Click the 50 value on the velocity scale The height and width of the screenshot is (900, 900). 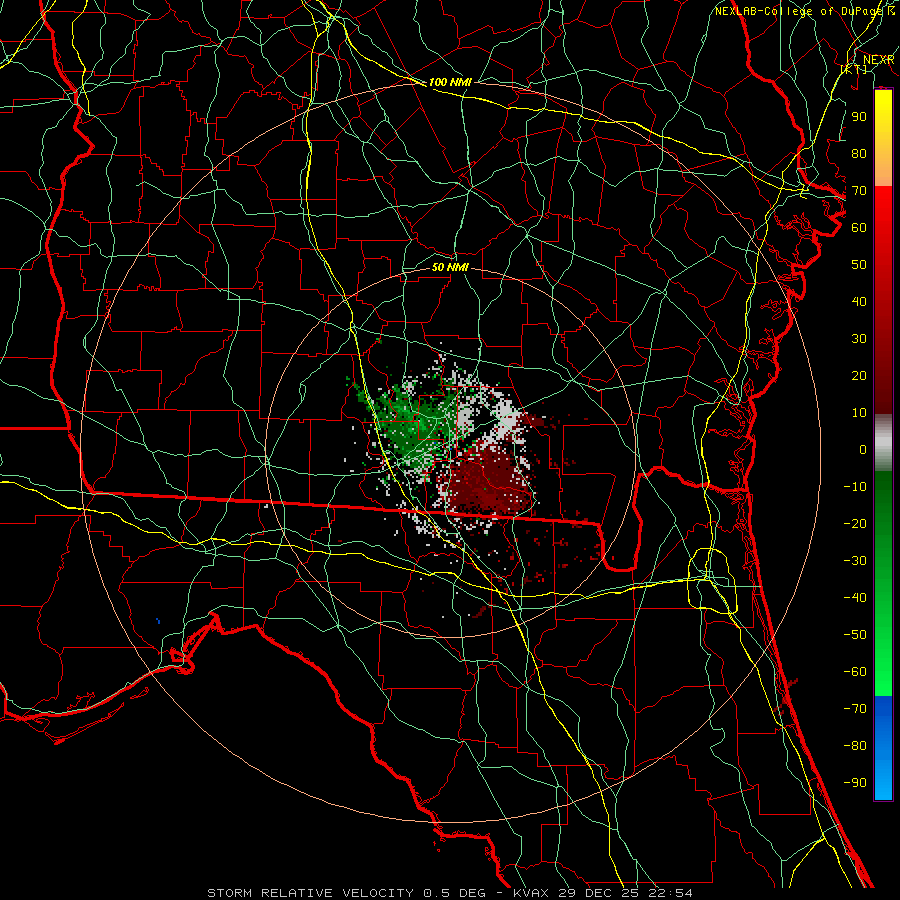[x=859, y=265]
